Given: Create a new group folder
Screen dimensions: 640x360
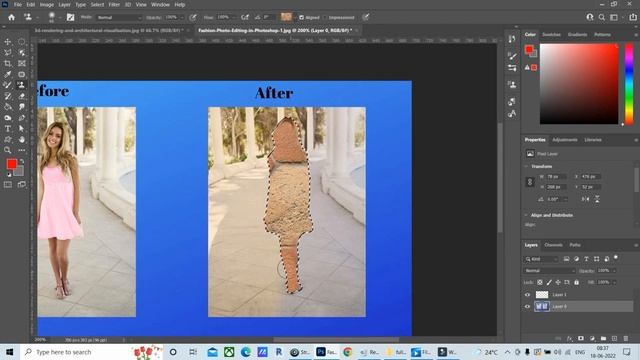Looking at the screenshot, I should point(603,338).
